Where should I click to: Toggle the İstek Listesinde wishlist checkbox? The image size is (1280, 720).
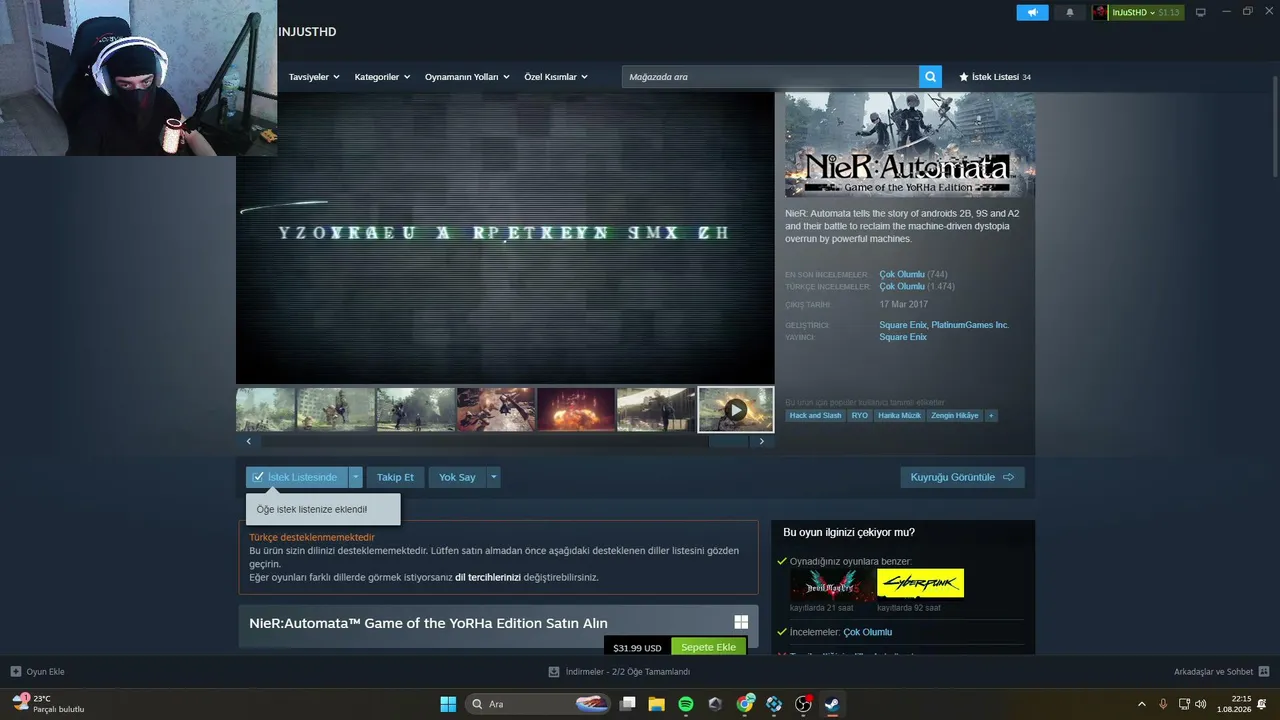click(258, 477)
